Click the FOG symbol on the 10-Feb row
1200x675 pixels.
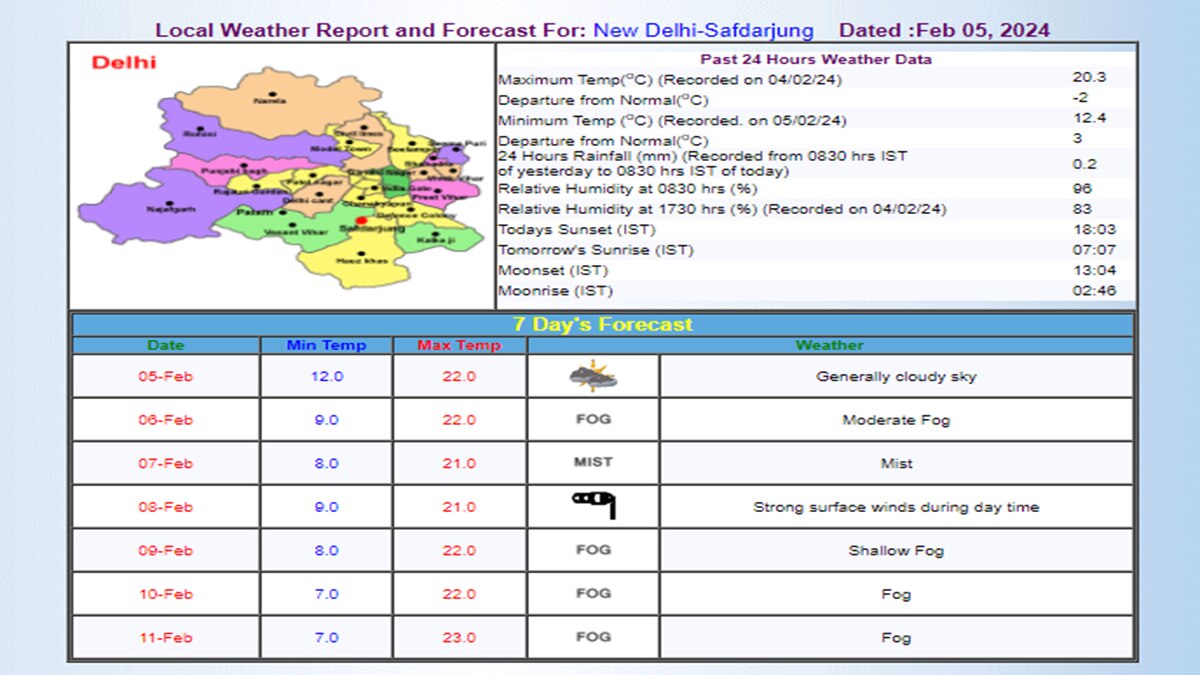pos(592,593)
